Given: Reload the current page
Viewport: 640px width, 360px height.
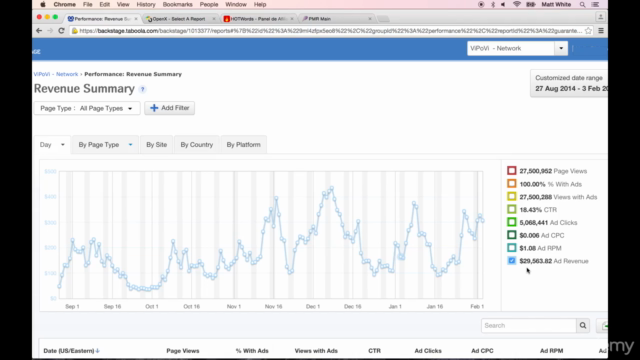Looking at the screenshot, I should pyautogui.click(x=61, y=31).
